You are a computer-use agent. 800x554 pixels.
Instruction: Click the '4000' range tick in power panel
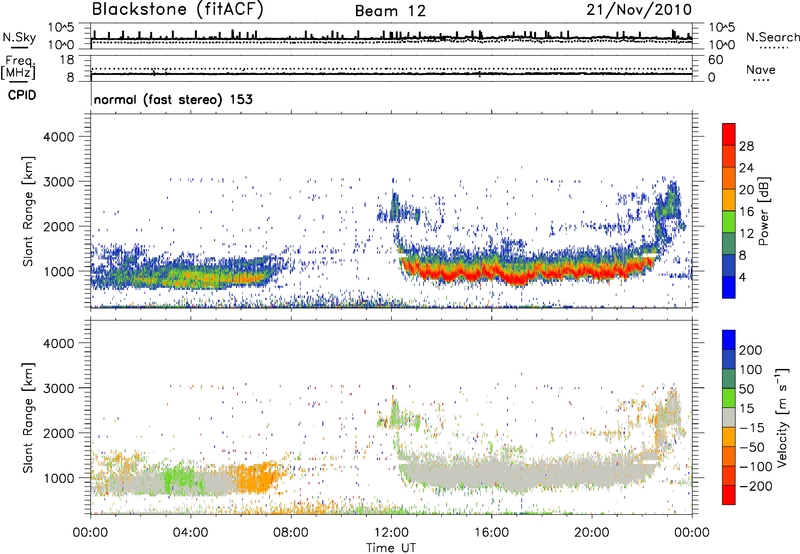58,137
